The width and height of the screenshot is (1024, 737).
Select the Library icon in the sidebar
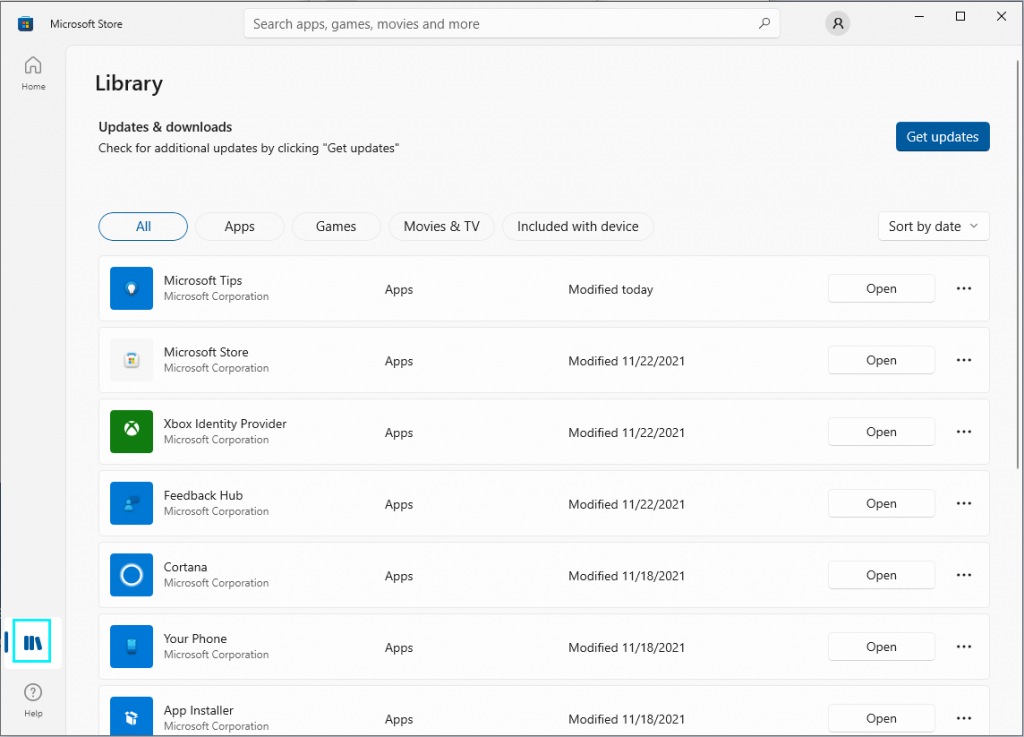[33, 641]
